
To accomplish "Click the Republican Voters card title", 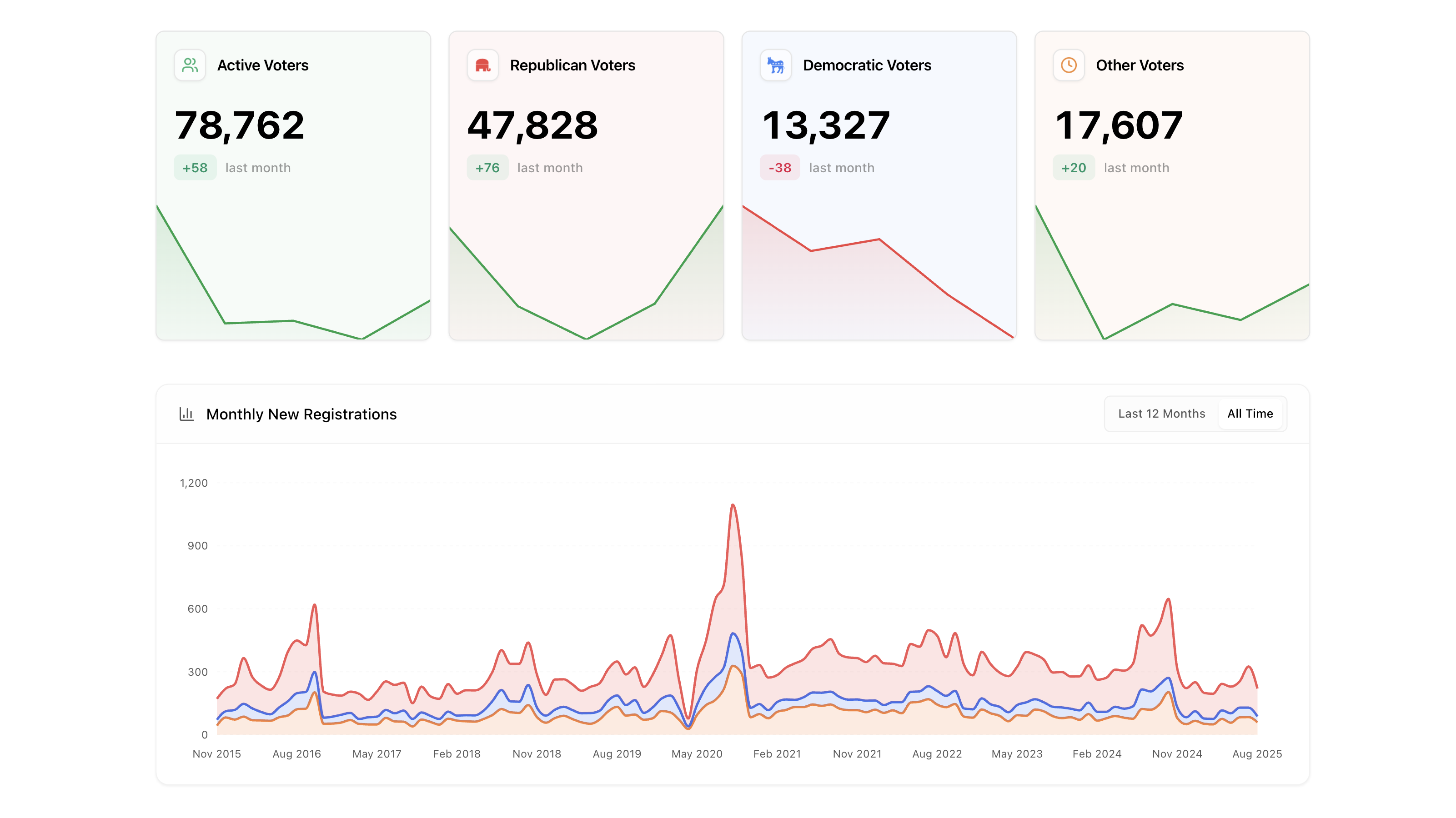I will (x=572, y=65).
